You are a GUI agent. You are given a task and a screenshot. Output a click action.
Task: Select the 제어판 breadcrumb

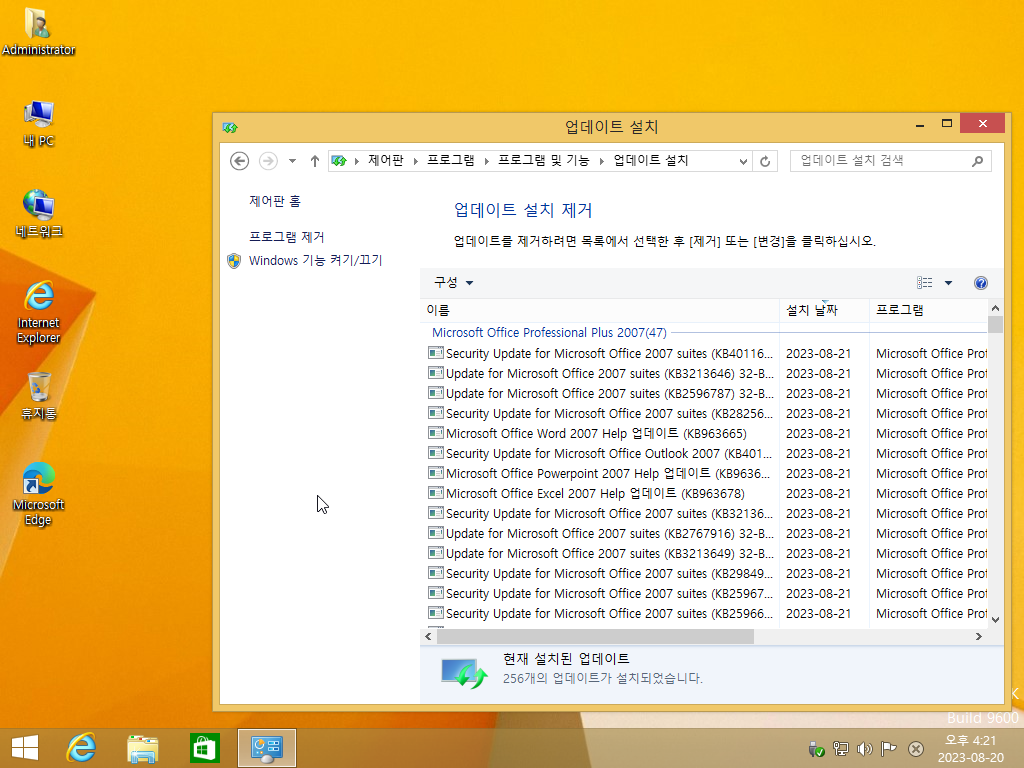pos(386,161)
